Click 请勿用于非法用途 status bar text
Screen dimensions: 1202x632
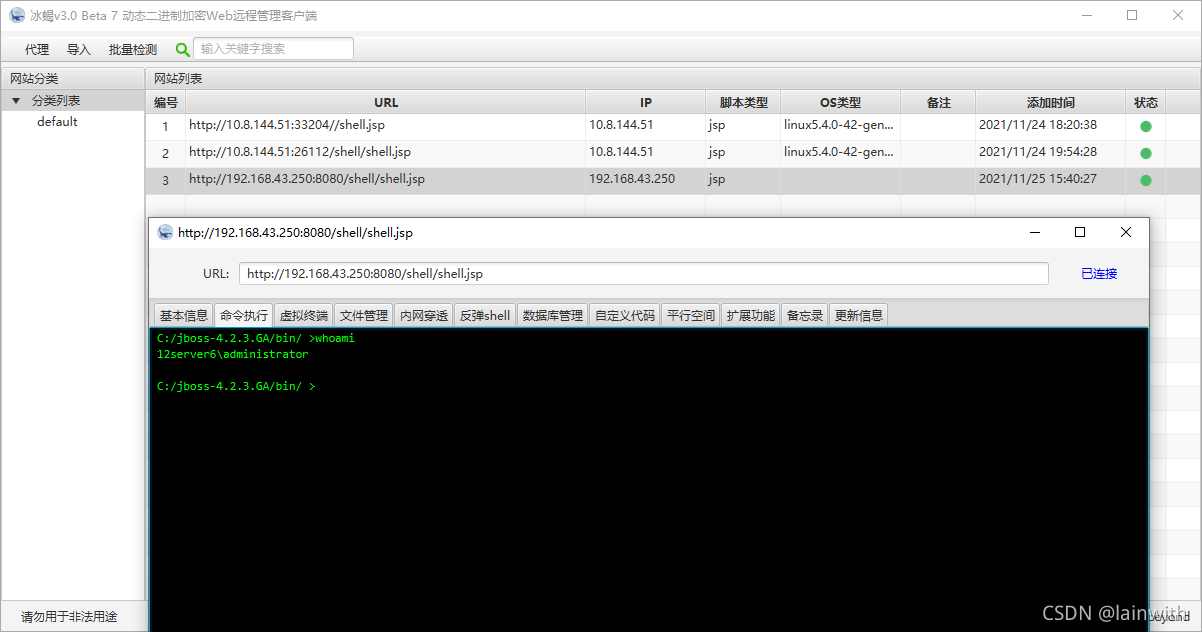[x=69, y=617]
